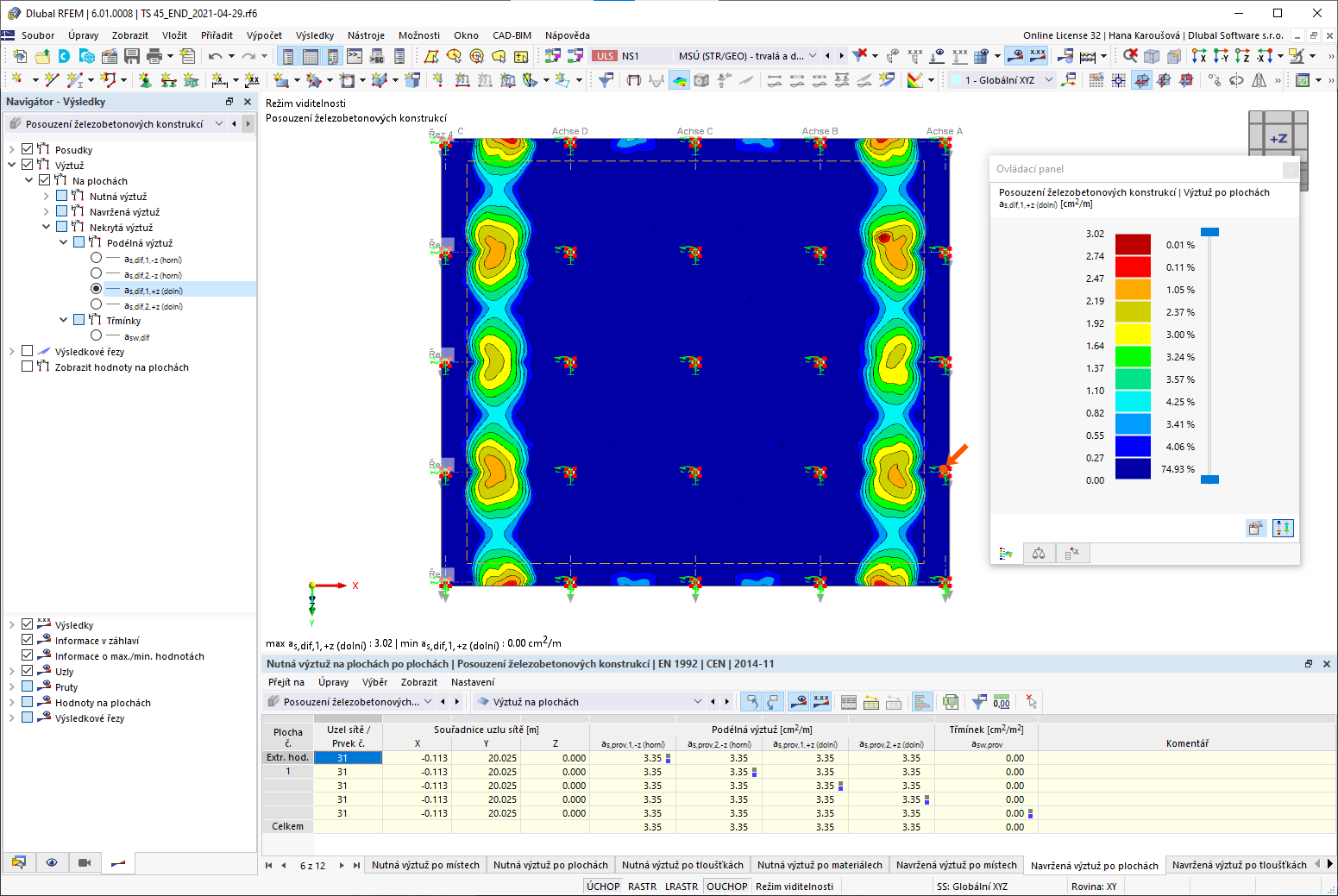Select the as,dif,1,-z (horní) radio button
This screenshot has height=896, width=1338.
97,258
